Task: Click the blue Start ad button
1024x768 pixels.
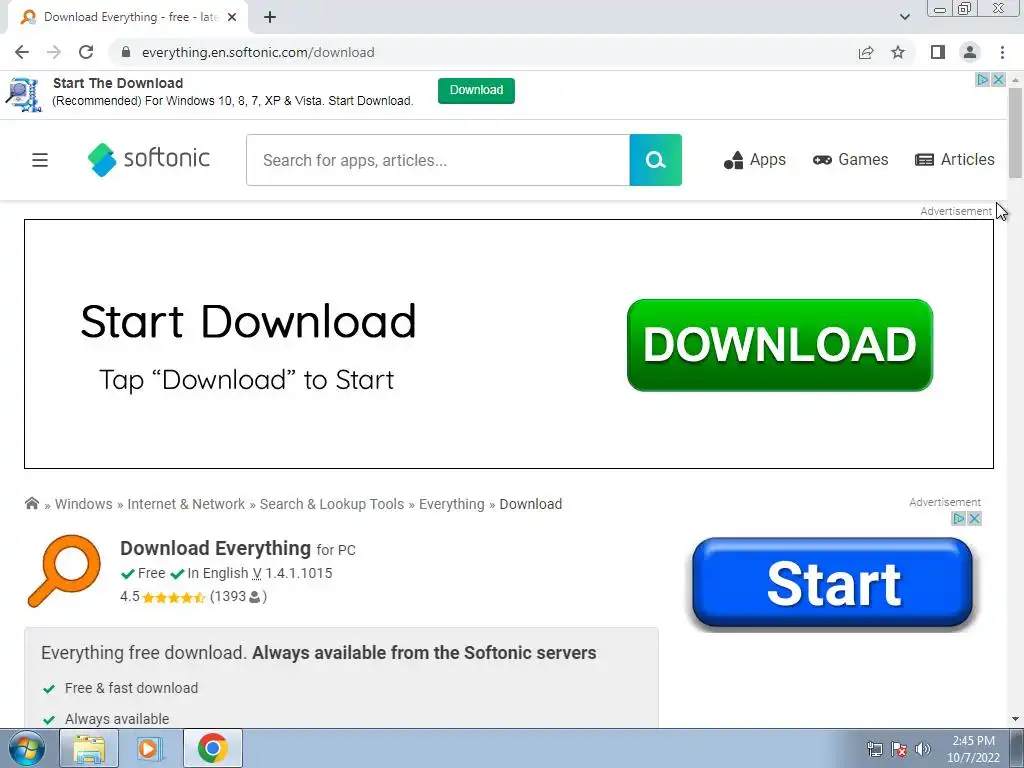Action: pyautogui.click(x=833, y=583)
